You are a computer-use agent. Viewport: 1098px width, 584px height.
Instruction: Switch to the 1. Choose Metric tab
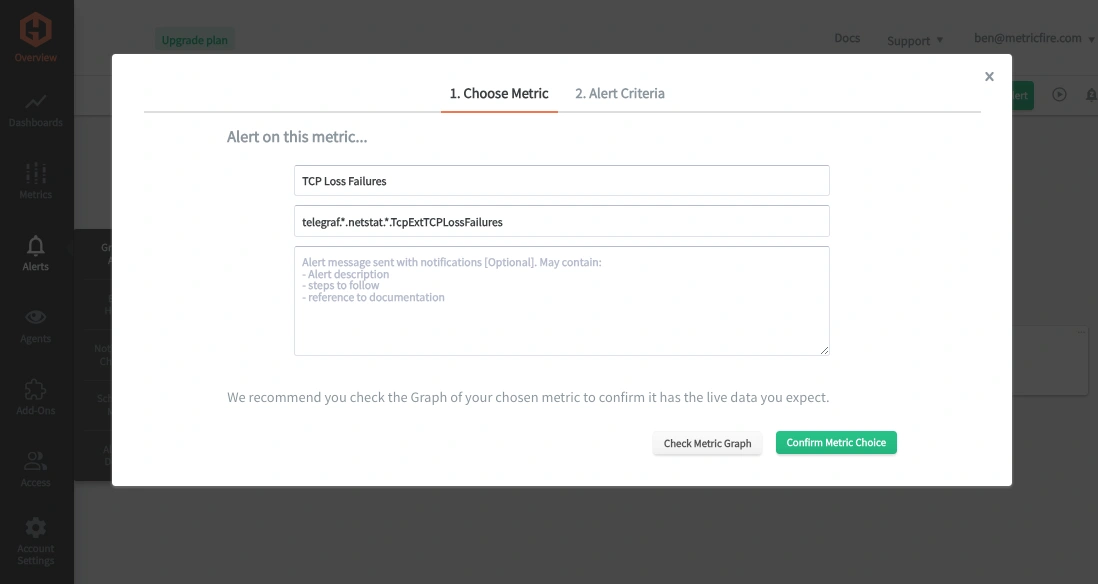(499, 94)
